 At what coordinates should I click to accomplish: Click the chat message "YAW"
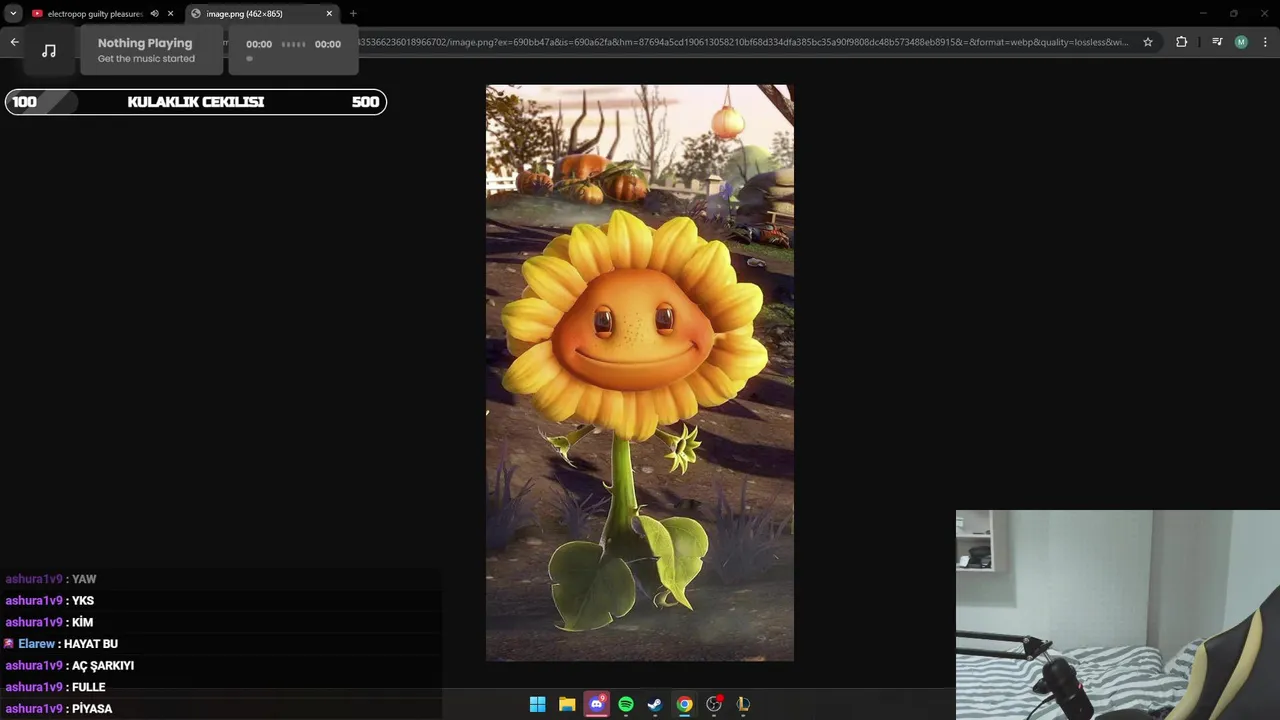click(x=84, y=579)
